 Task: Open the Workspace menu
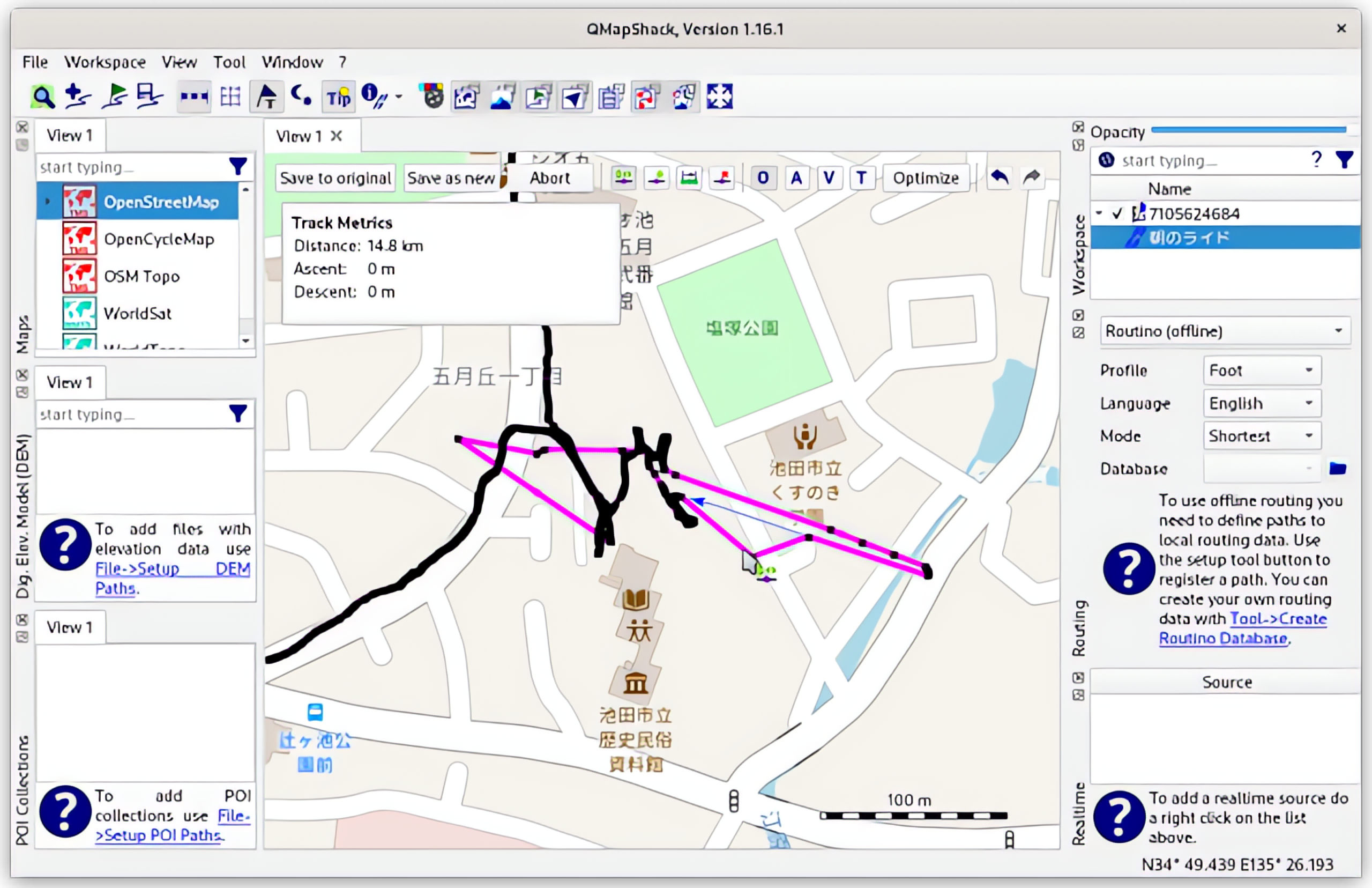point(105,62)
